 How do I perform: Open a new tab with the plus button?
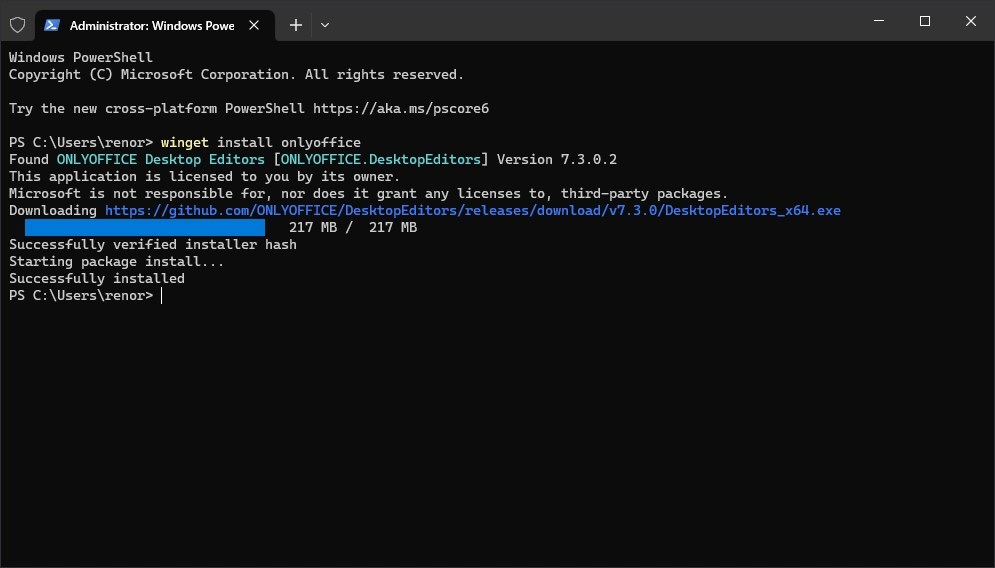tap(296, 25)
